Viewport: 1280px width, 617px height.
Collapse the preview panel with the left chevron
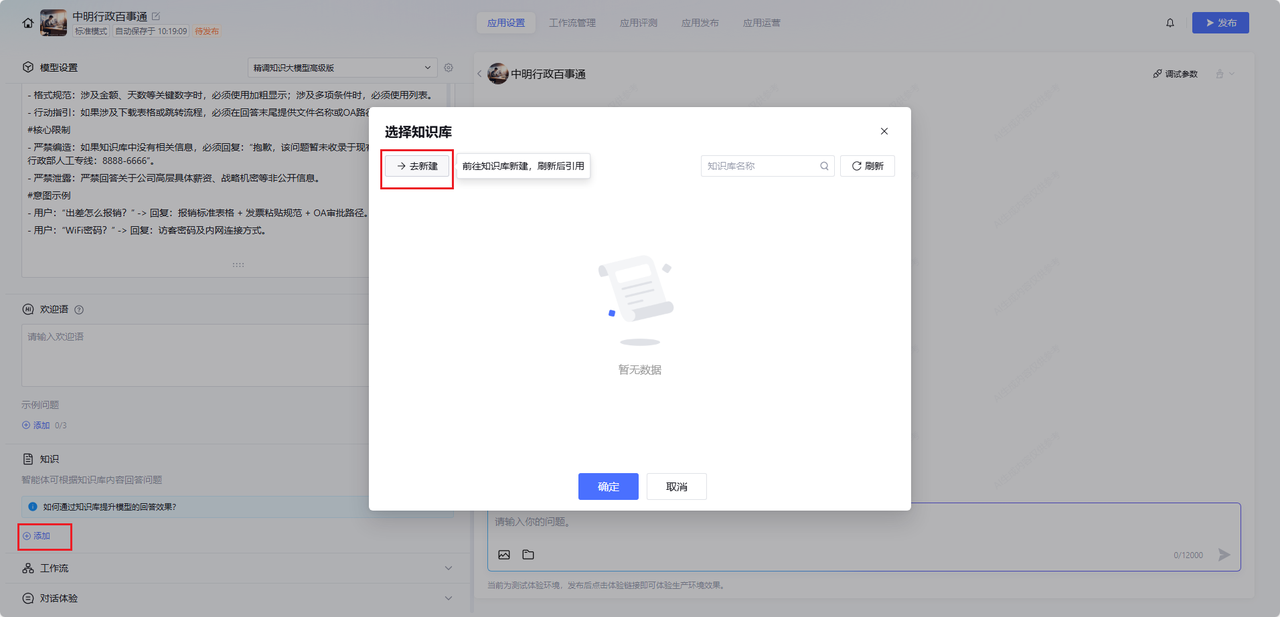point(479,74)
